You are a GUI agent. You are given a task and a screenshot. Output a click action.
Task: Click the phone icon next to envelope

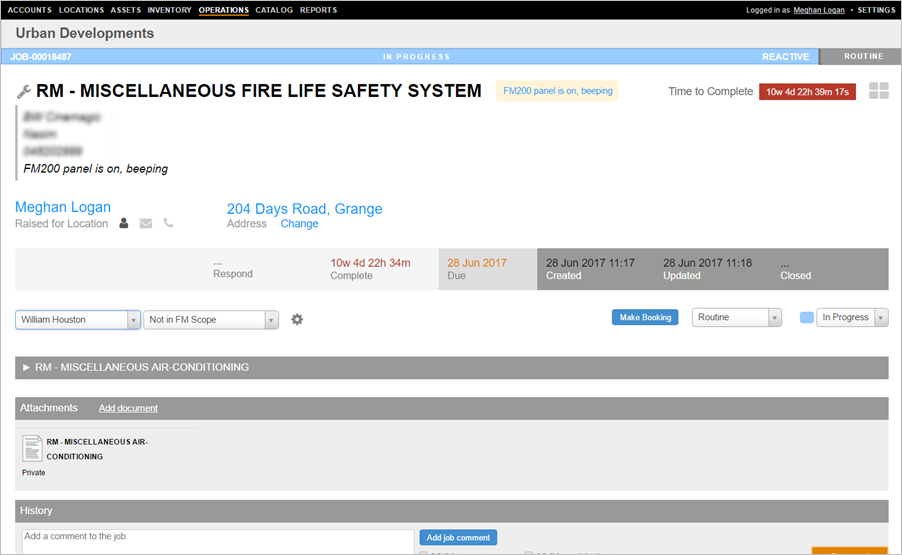pos(168,224)
